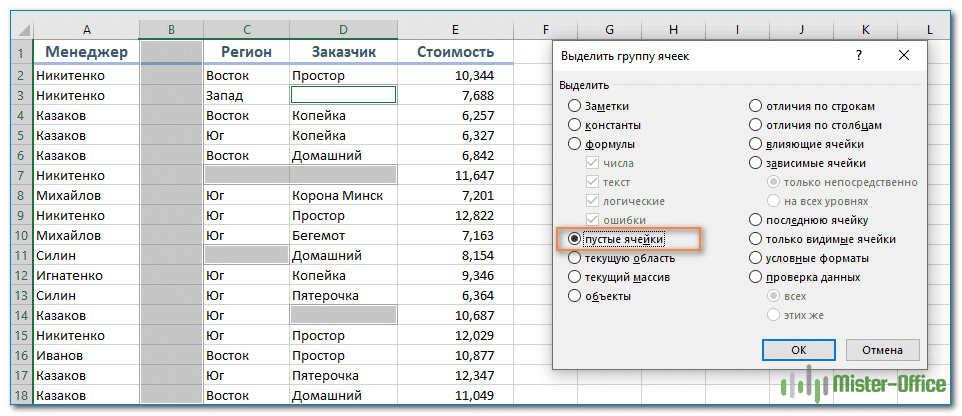Click the dialog help question mark icon
Image resolution: width=962 pixels, height=416 pixels.
click(x=859, y=57)
